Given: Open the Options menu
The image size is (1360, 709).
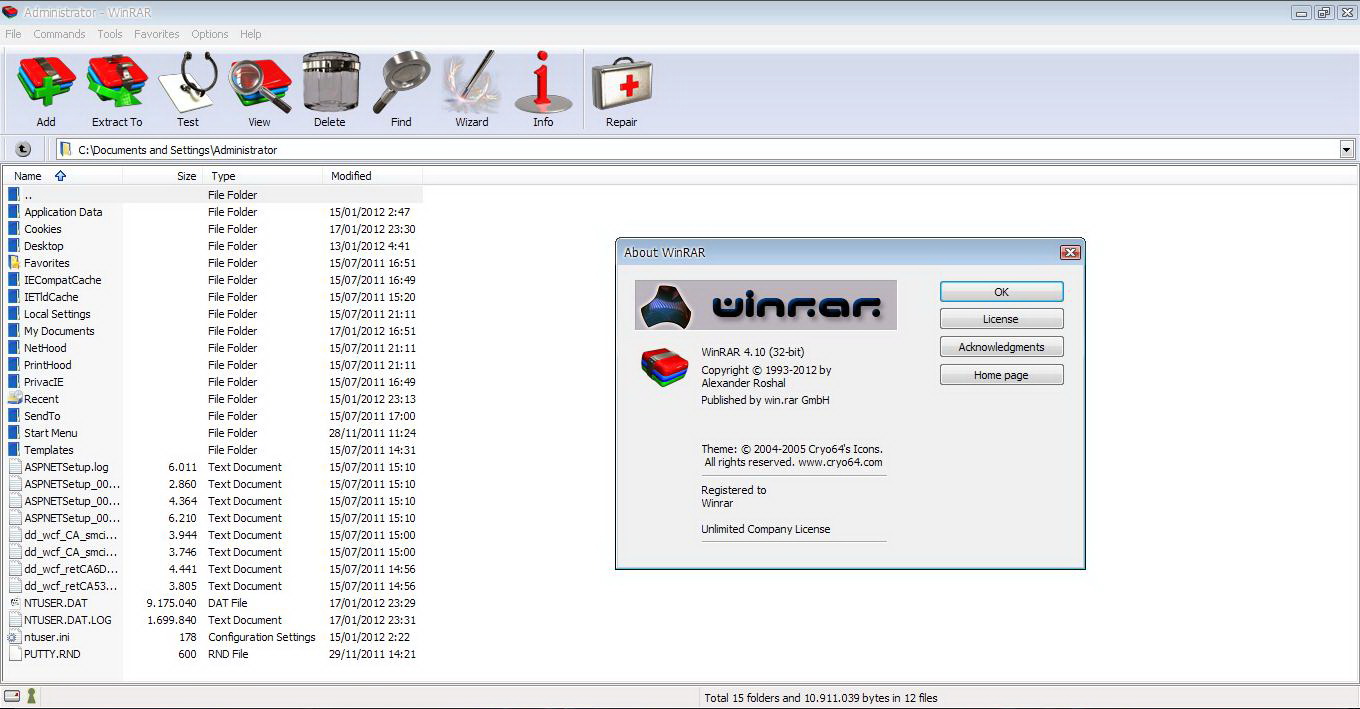Looking at the screenshot, I should (209, 33).
